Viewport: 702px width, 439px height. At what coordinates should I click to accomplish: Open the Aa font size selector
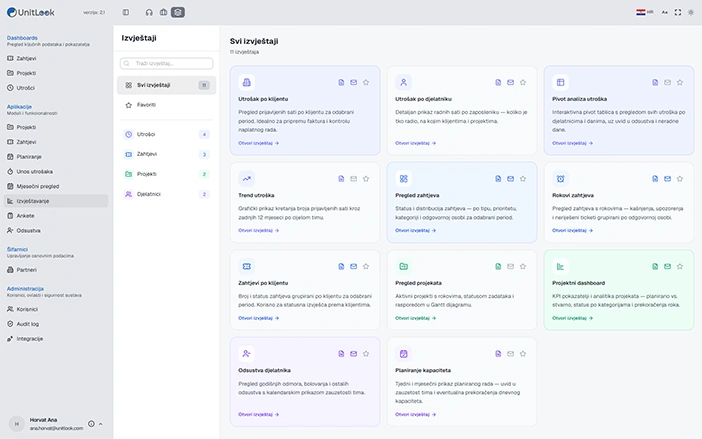[664, 12]
